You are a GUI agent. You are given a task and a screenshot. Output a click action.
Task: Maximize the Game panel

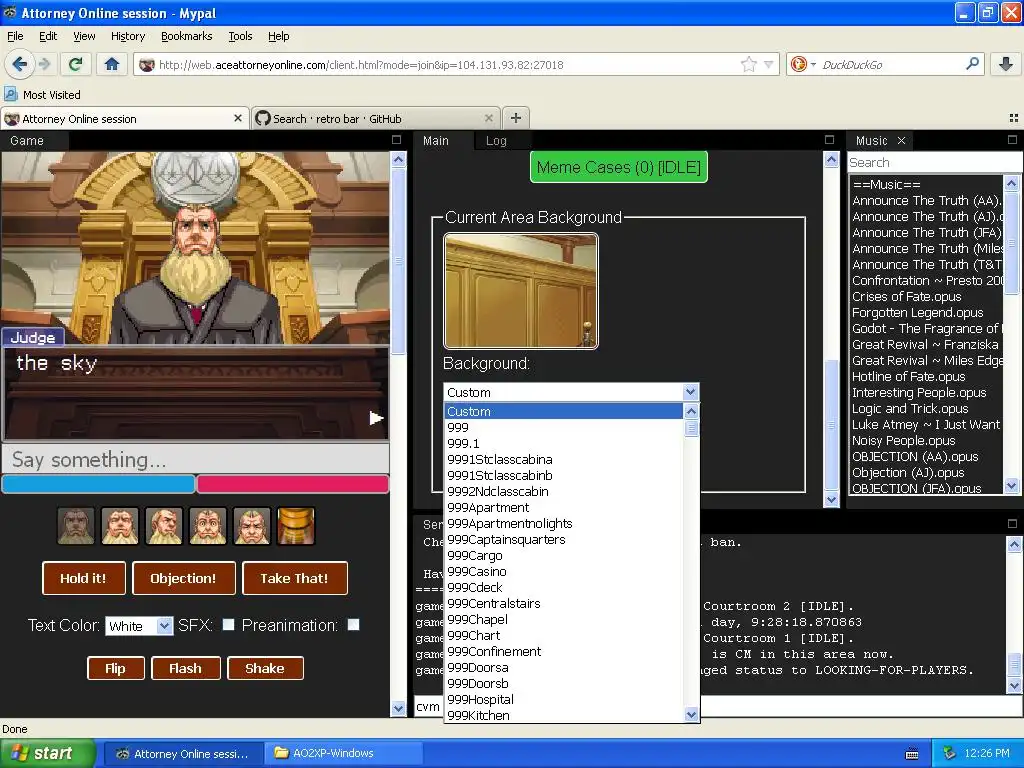396,140
